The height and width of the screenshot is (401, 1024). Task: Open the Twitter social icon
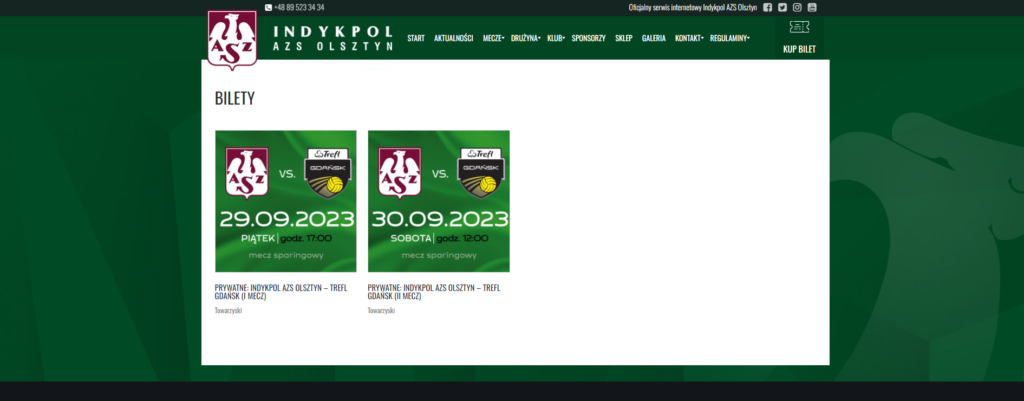click(782, 8)
